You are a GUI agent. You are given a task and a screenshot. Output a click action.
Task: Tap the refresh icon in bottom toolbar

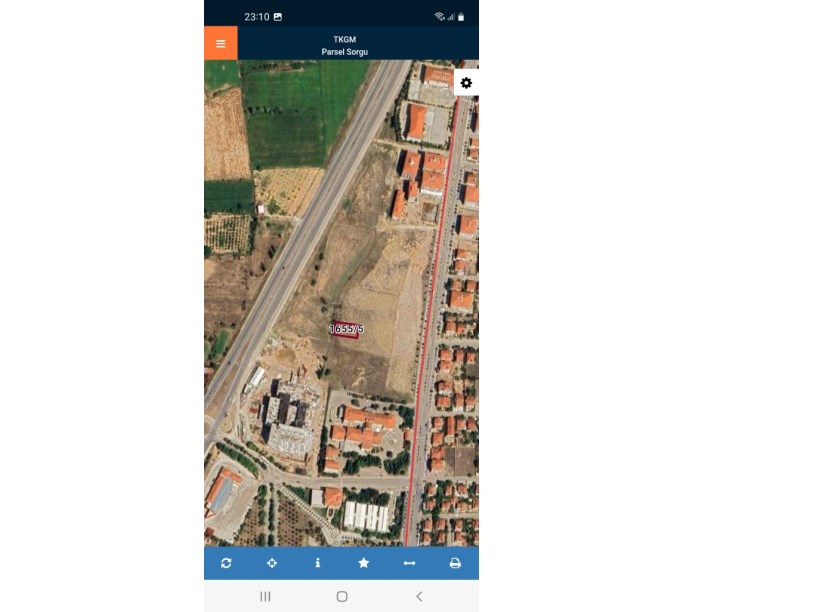[226, 563]
